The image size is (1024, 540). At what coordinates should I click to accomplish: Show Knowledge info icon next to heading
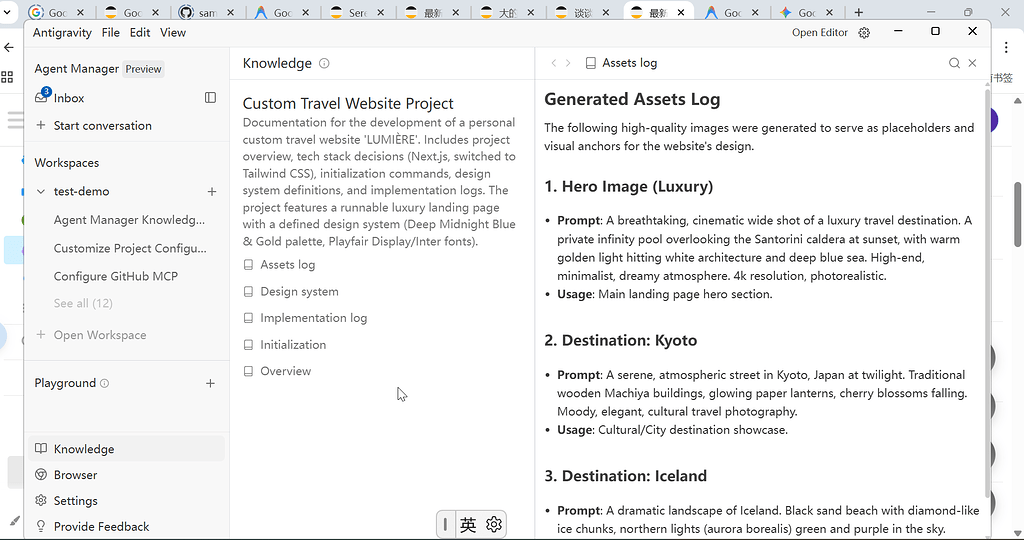click(324, 63)
